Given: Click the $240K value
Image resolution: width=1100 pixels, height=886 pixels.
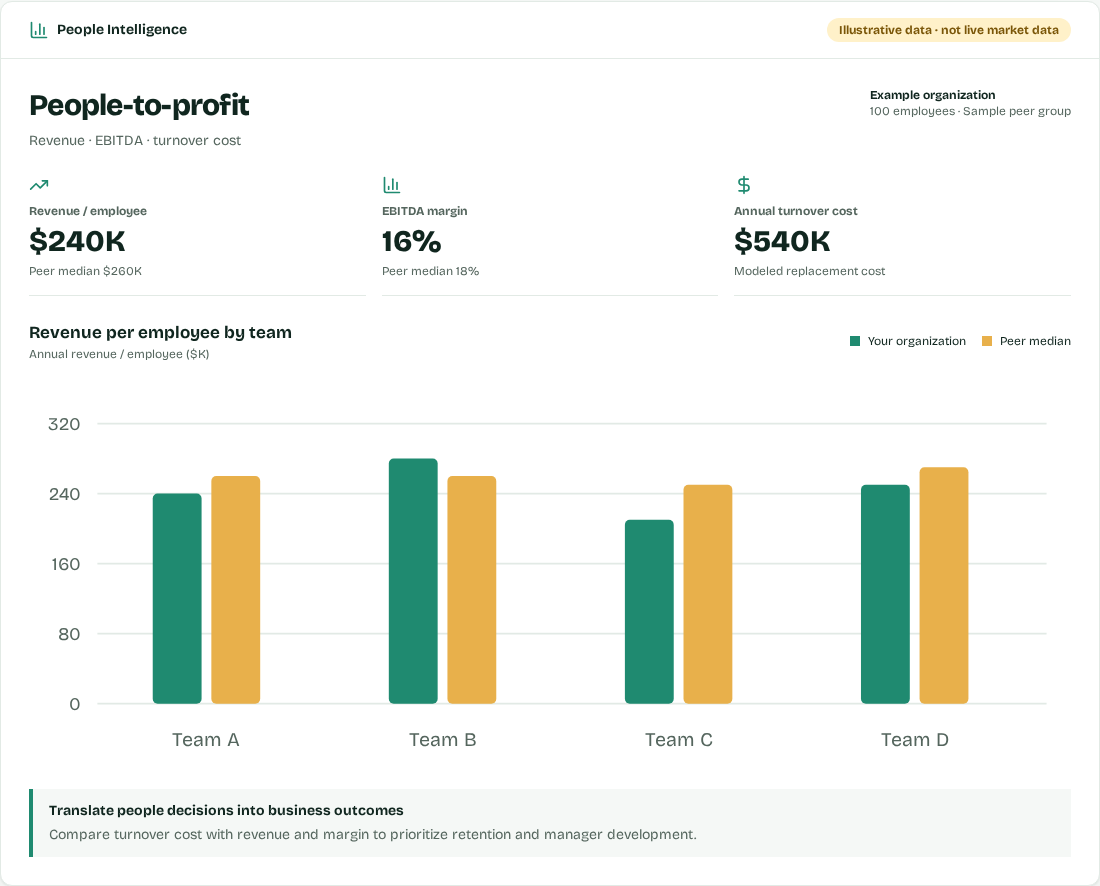Looking at the screenshot, I should 77,241.
